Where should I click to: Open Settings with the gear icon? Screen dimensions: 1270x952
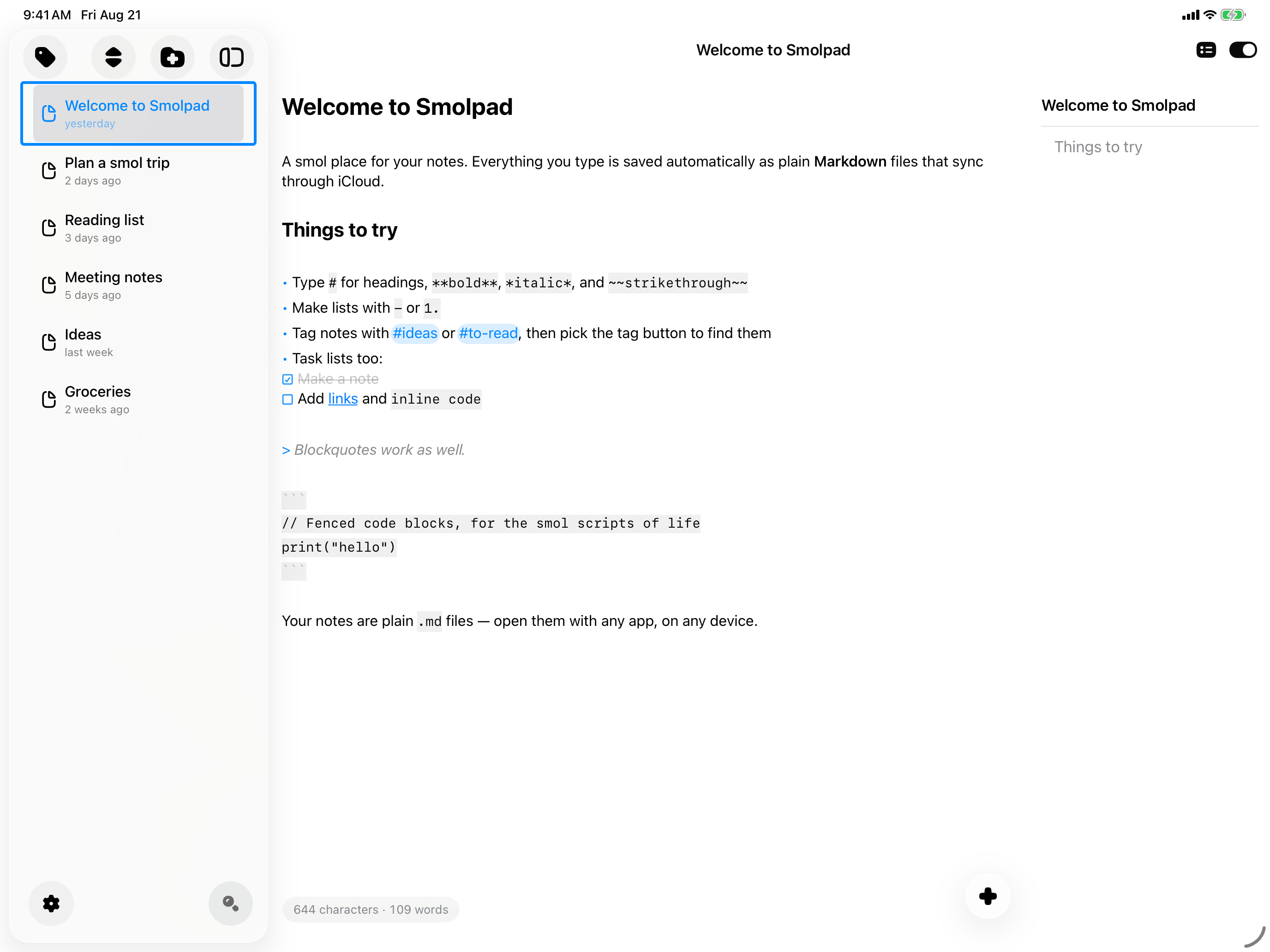click(51, 903)
